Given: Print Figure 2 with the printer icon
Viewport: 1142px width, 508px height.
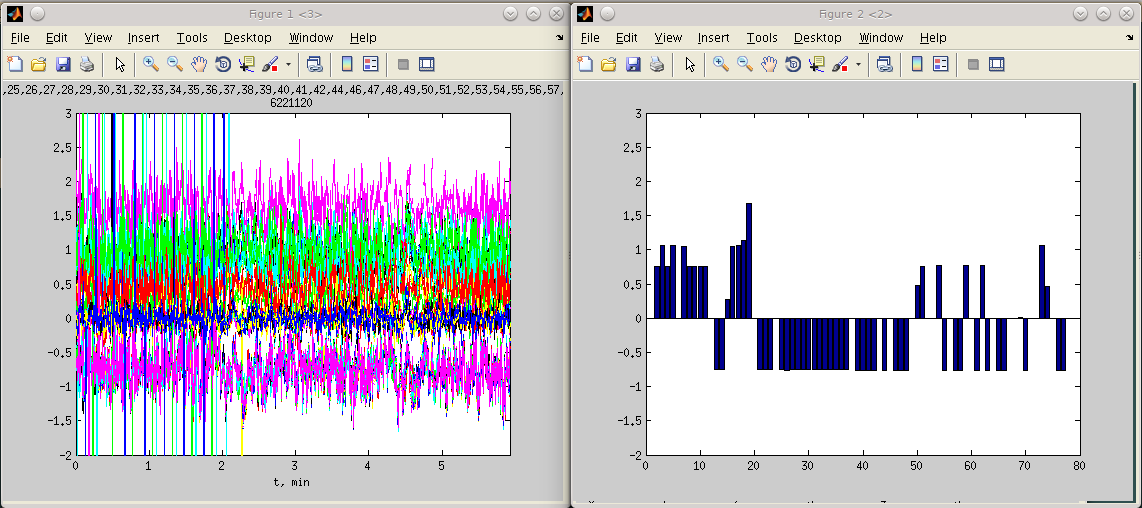Looking at the screenshot, I should point(657,64).
